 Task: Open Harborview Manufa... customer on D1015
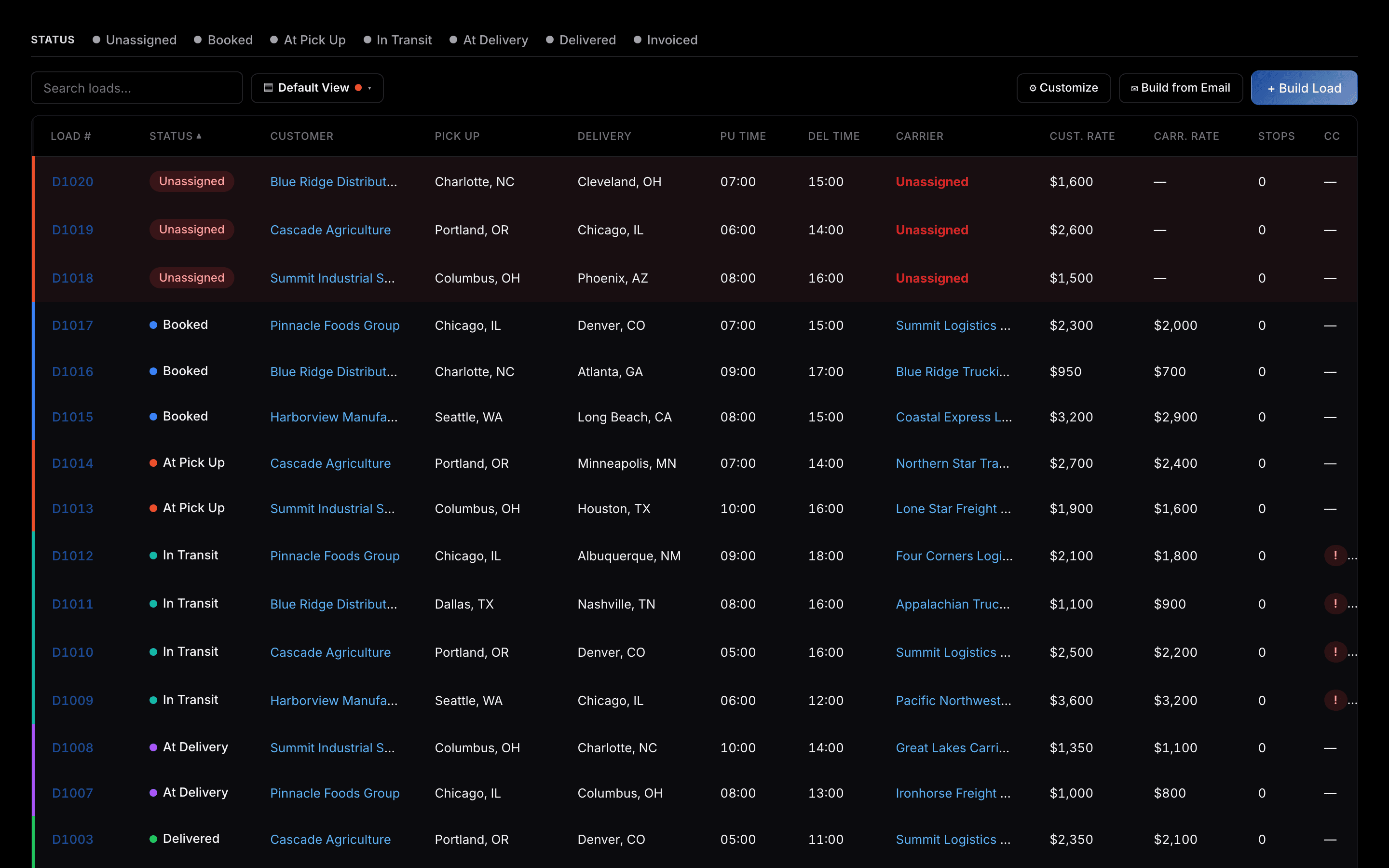click(x=333, y=417)
